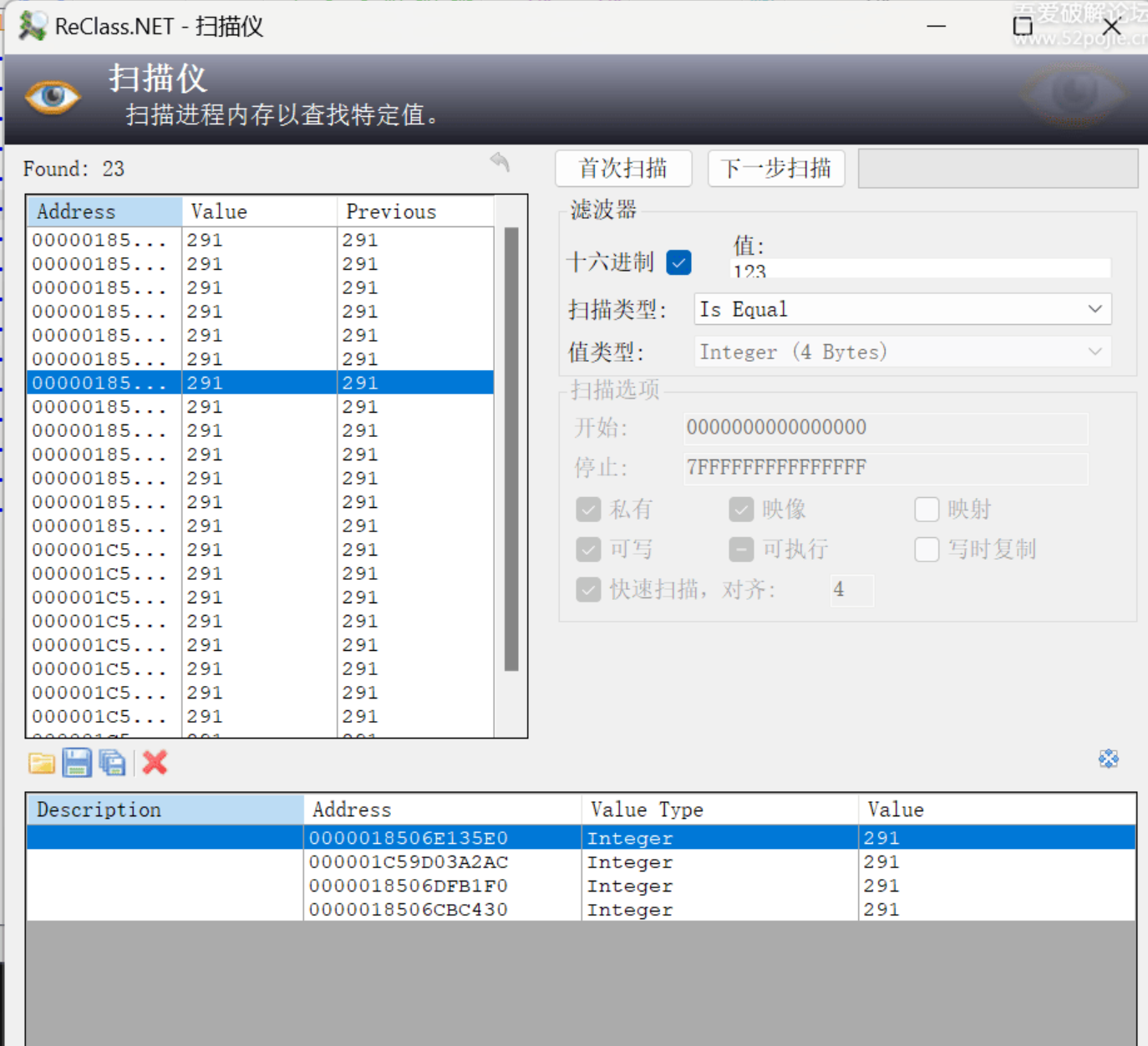Click the 首次扫描 first scan button
This screenshot has width=1148, height=1046.
click(623, 169)
